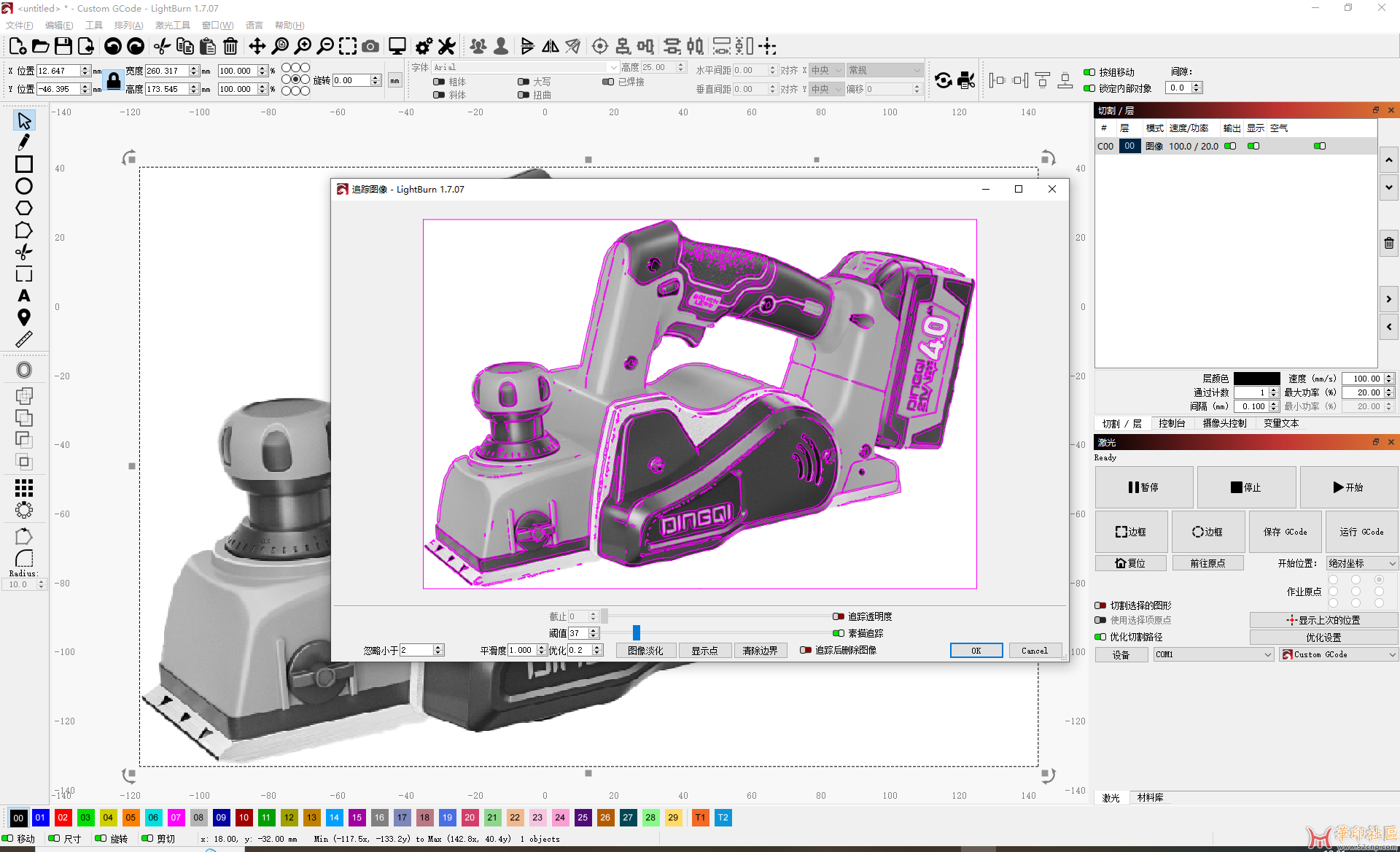This screenshot has height=852, width=1400.
Task: Increase the 阈值 threshold stepper
Action: (594, 630)
